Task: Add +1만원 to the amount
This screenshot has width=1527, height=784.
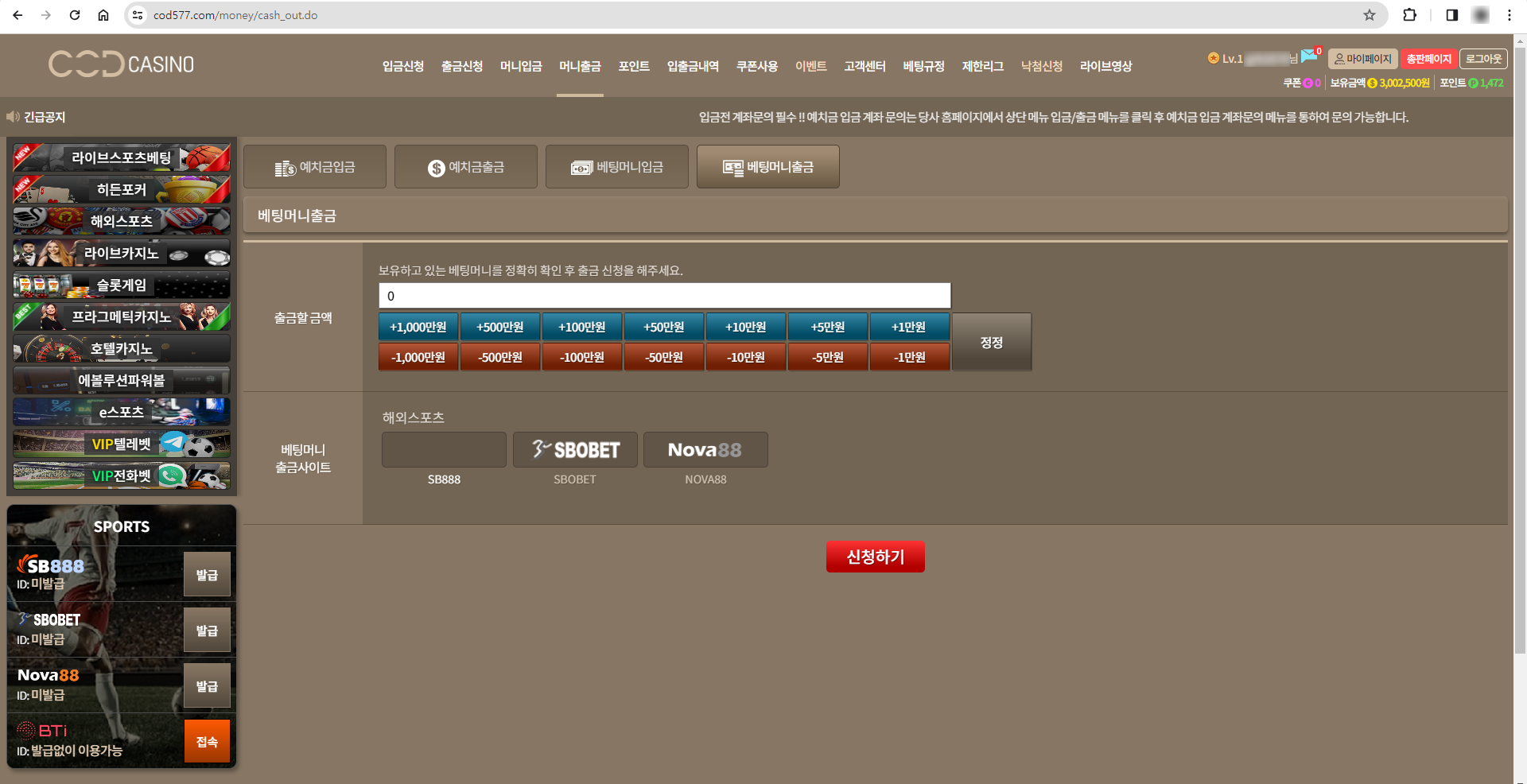Action: (x=909, y=327)
